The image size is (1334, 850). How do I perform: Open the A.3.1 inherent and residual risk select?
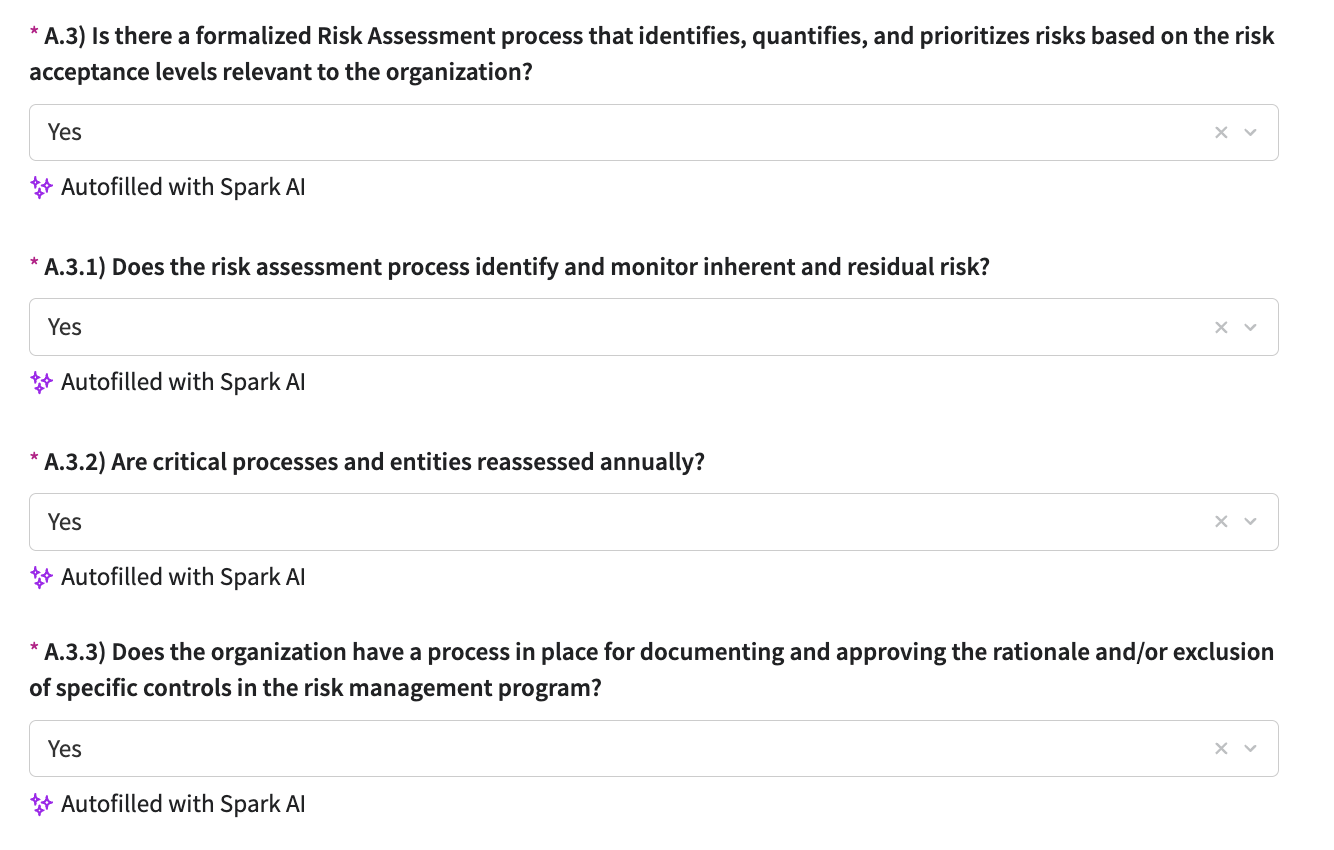(x=600, y=327)
